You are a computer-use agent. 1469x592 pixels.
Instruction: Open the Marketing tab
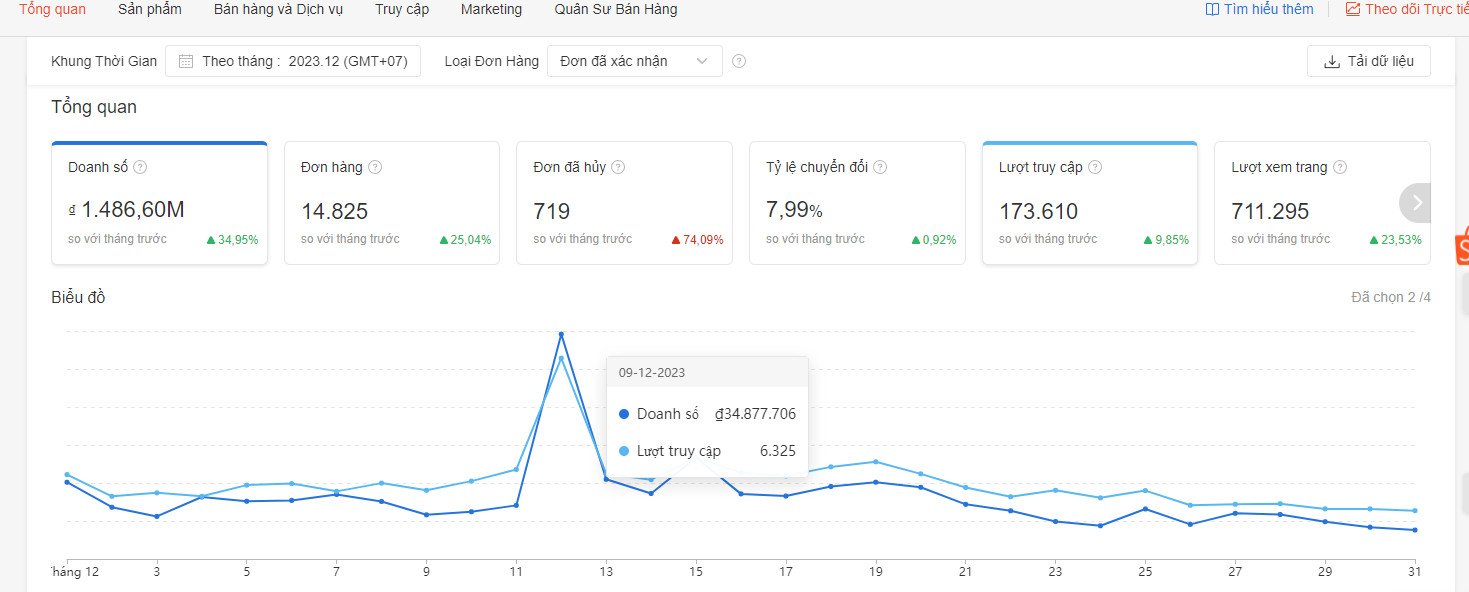(491, 10)
